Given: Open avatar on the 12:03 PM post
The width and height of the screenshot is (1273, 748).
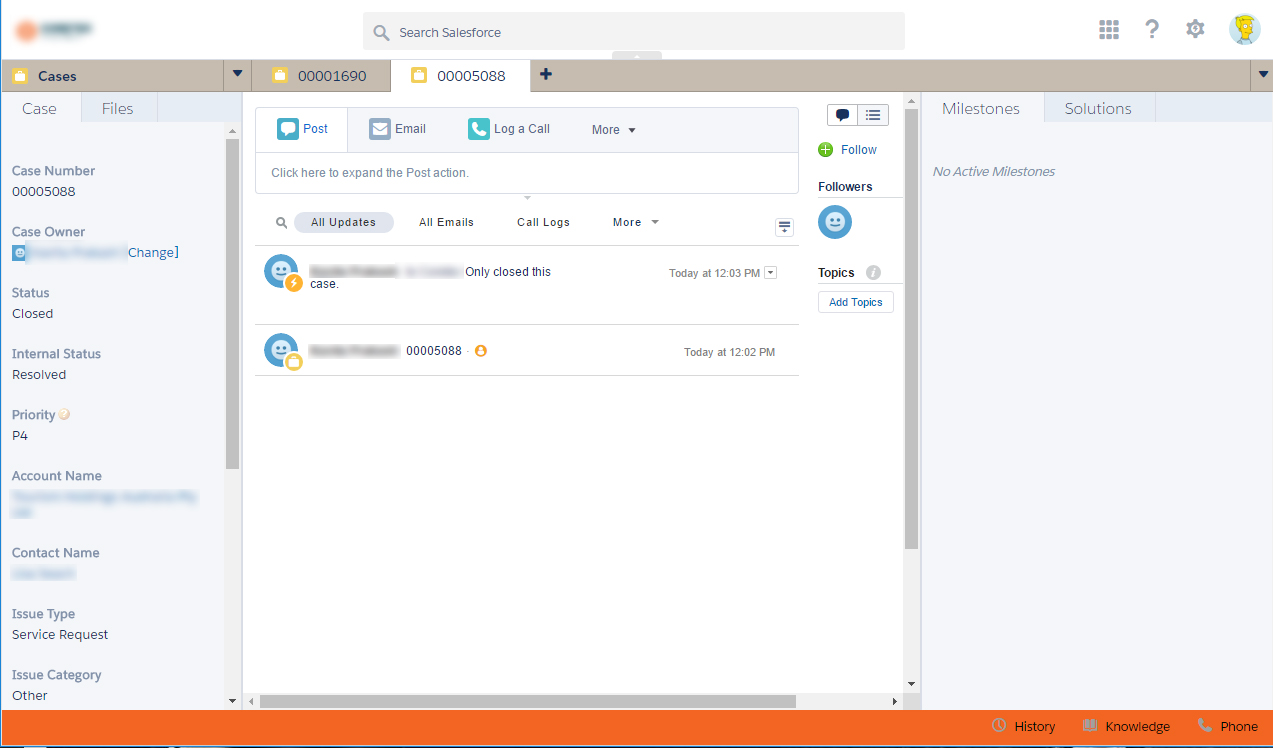Looking at the screenshot, I should tap(281, 271).
